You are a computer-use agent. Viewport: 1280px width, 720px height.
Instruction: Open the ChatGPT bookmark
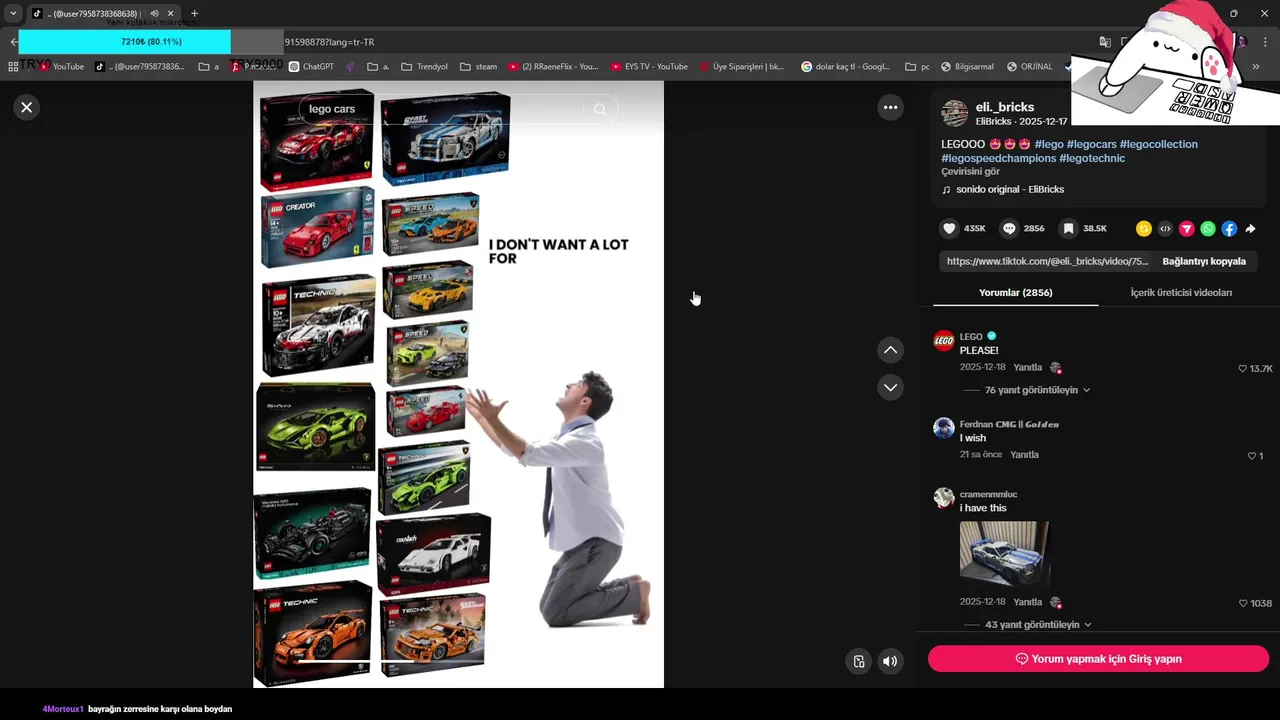311,67
